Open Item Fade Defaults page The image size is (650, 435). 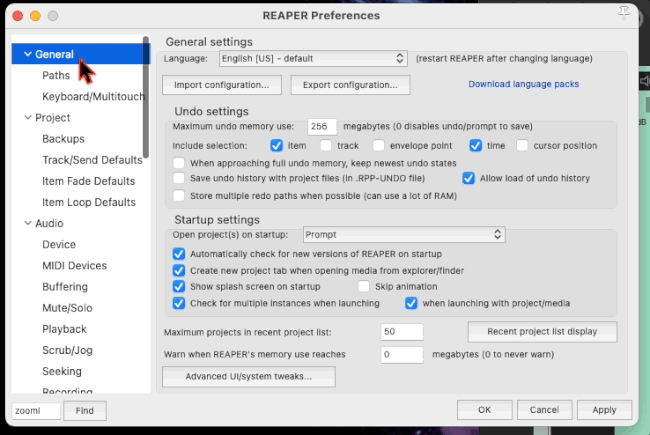[88, 181]
